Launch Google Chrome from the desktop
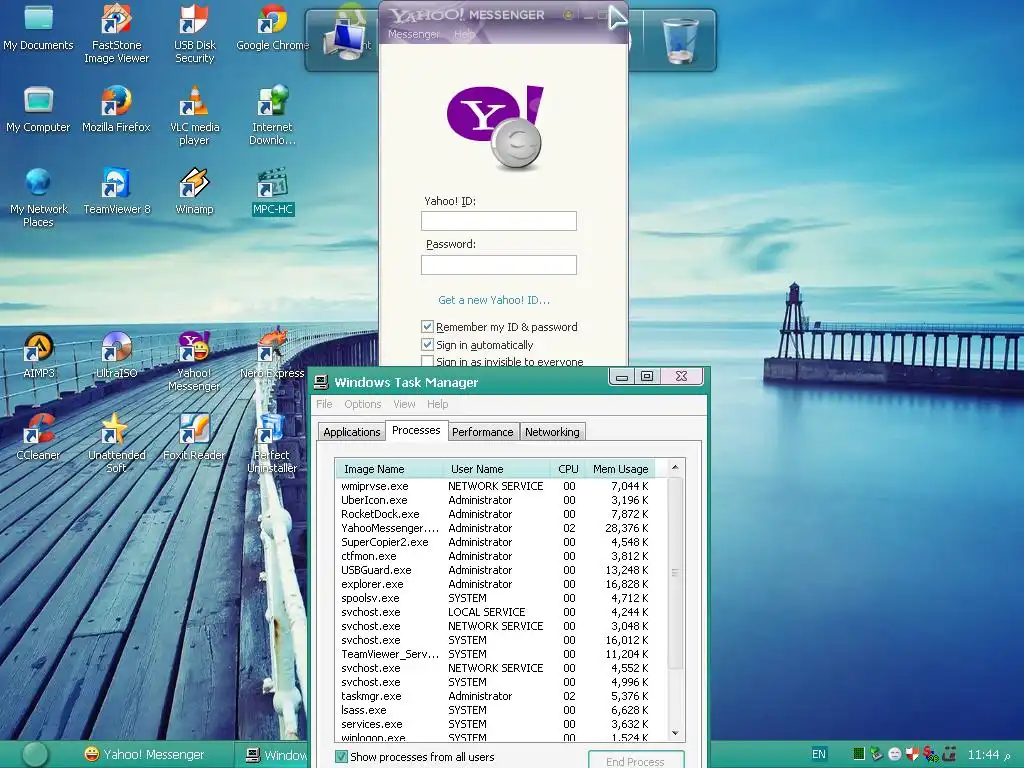This screenshot has height=768, width=1024. coord(272,28)
